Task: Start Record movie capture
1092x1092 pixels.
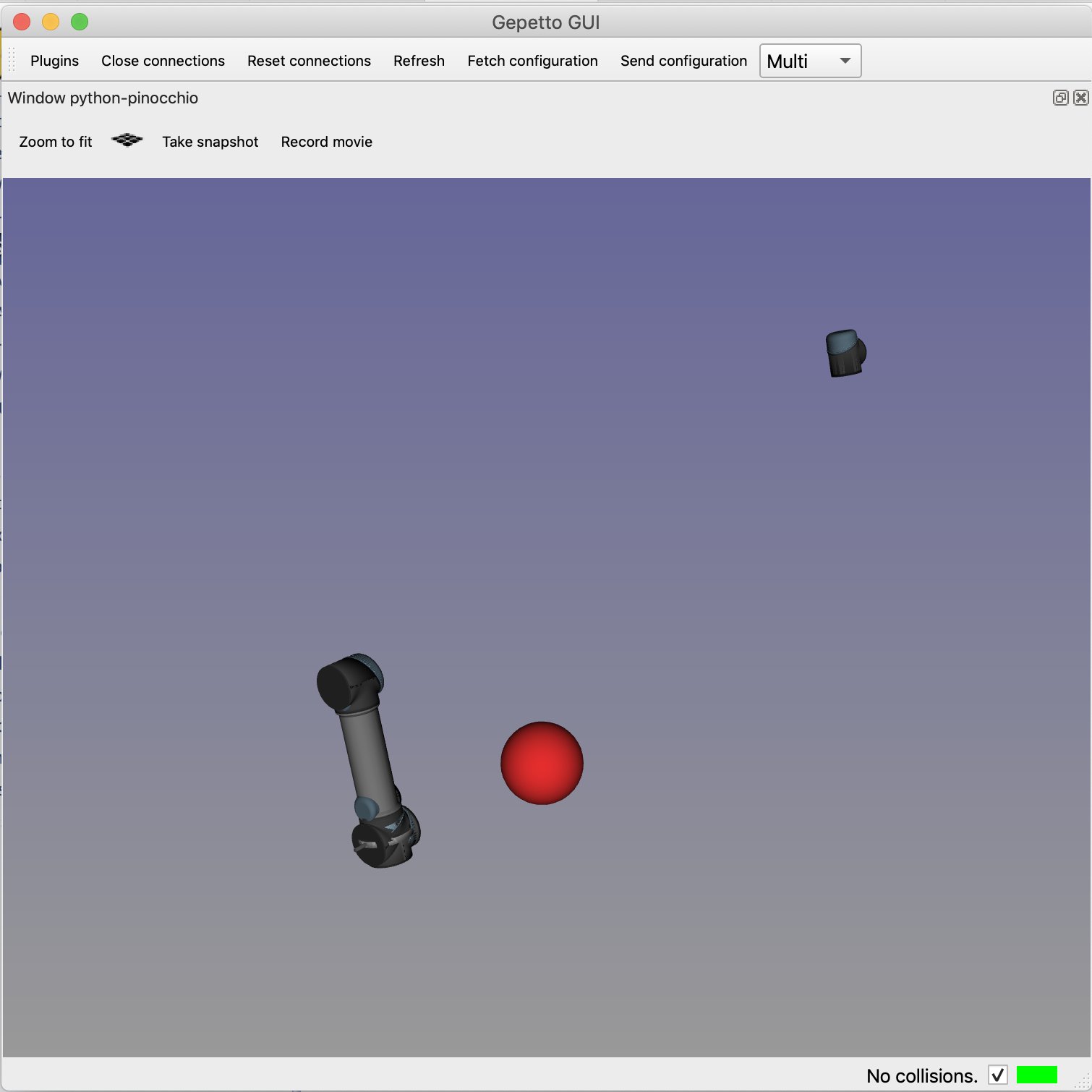Action: (x=326, y=142)
